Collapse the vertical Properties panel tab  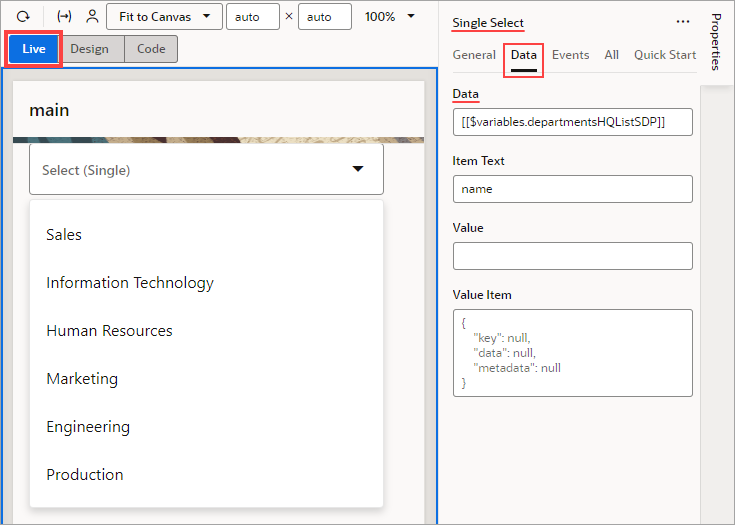[x=716, y=42]
